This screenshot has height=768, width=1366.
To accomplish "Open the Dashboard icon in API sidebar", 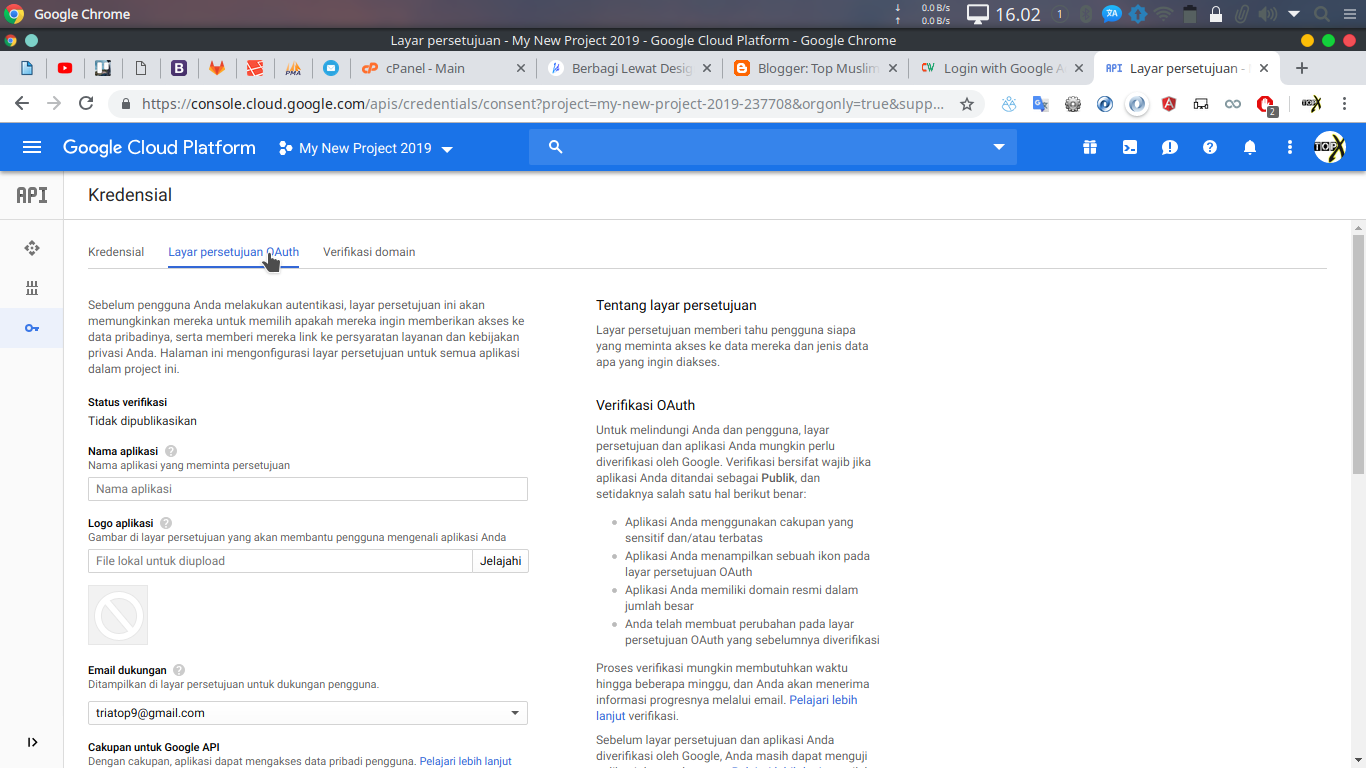I will (32, 248).
